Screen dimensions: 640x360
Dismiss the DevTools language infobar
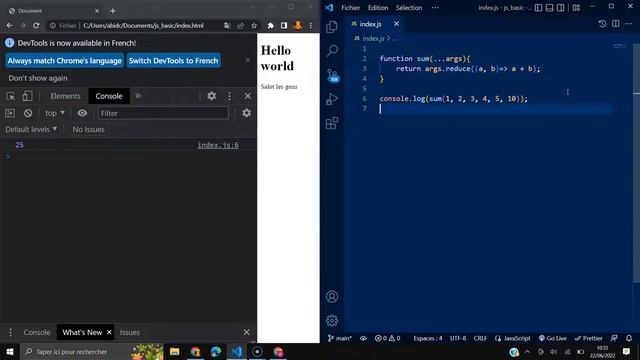pyautogui.click(x=248, y=60)
